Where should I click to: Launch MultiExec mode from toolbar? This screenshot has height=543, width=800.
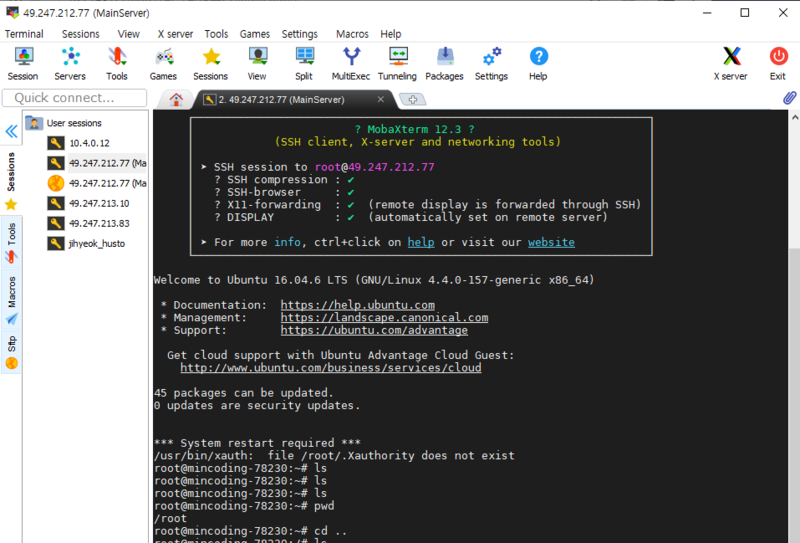pyautogui.click(x=351, y=64)
